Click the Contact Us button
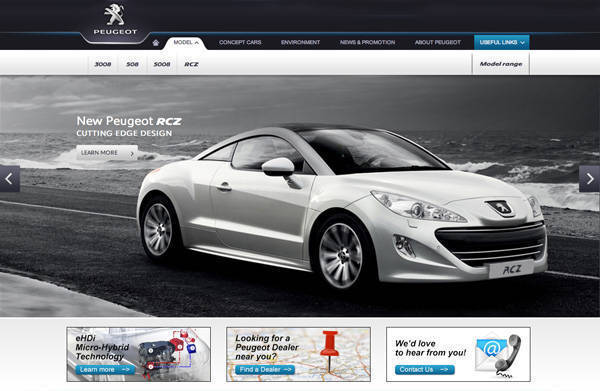600x391 pixels. click(x=425, y=370)
